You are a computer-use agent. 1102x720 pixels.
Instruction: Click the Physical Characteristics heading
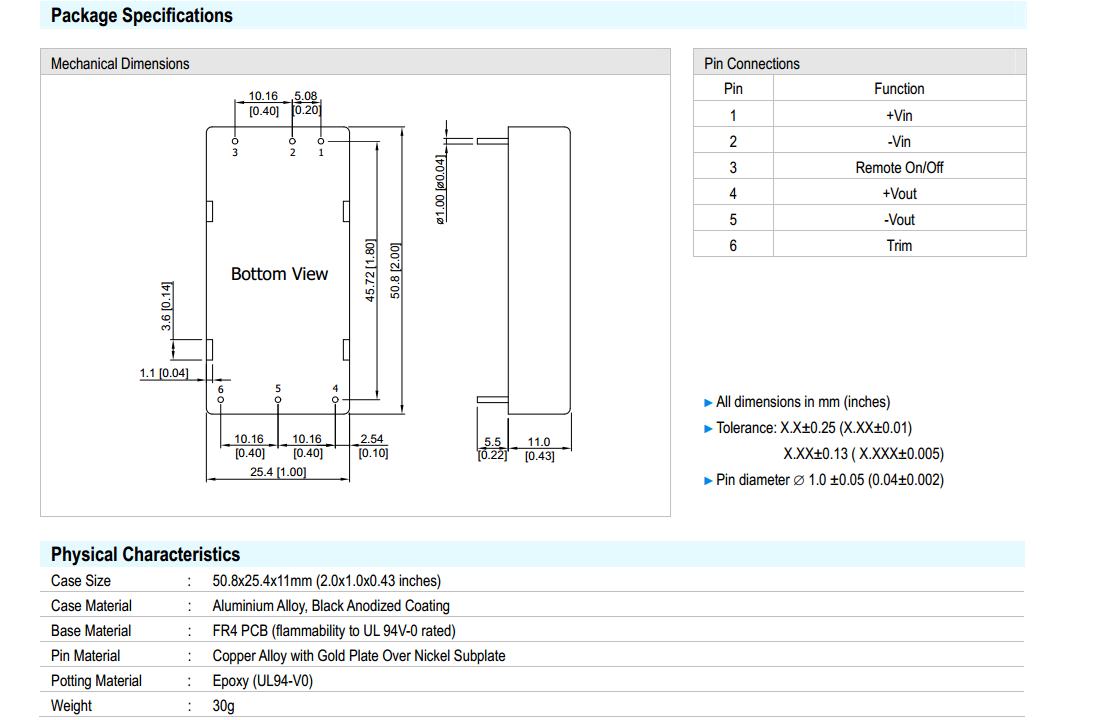145,555
